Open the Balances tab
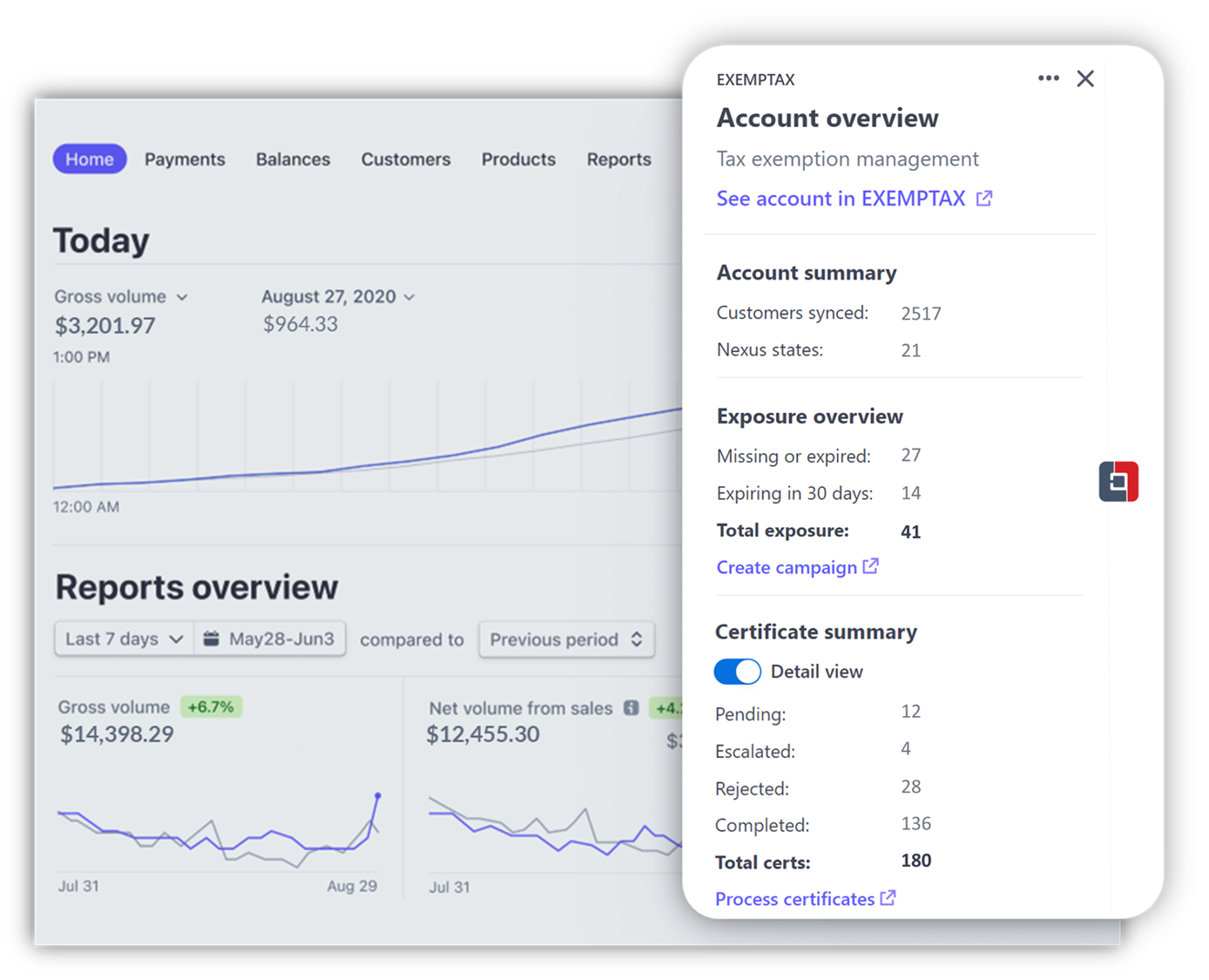 [293, 159]
